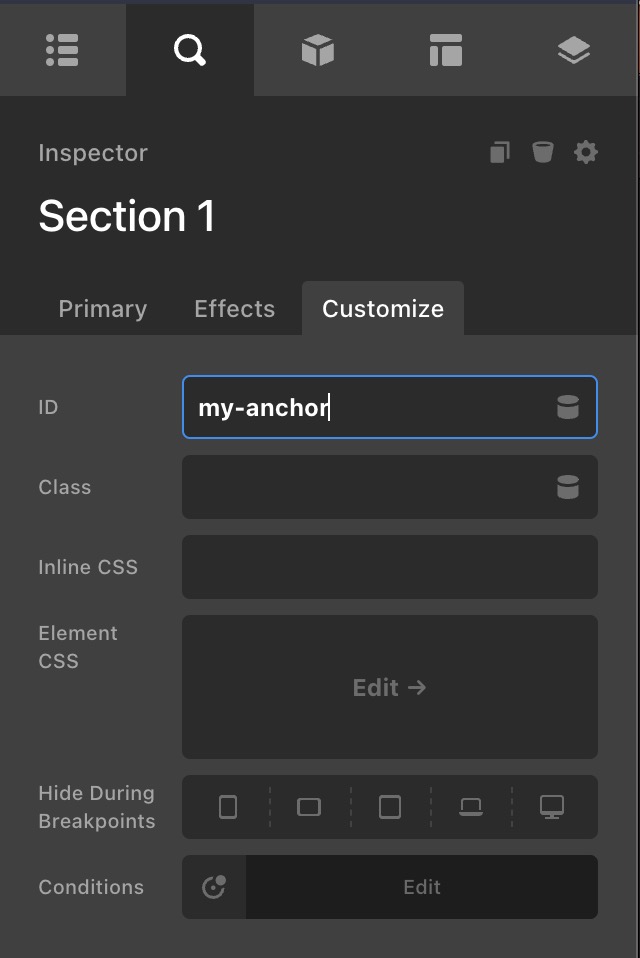Toggle hide on laptop breakpoint
This screenshot has height=958, width=640.
[471, 807]
